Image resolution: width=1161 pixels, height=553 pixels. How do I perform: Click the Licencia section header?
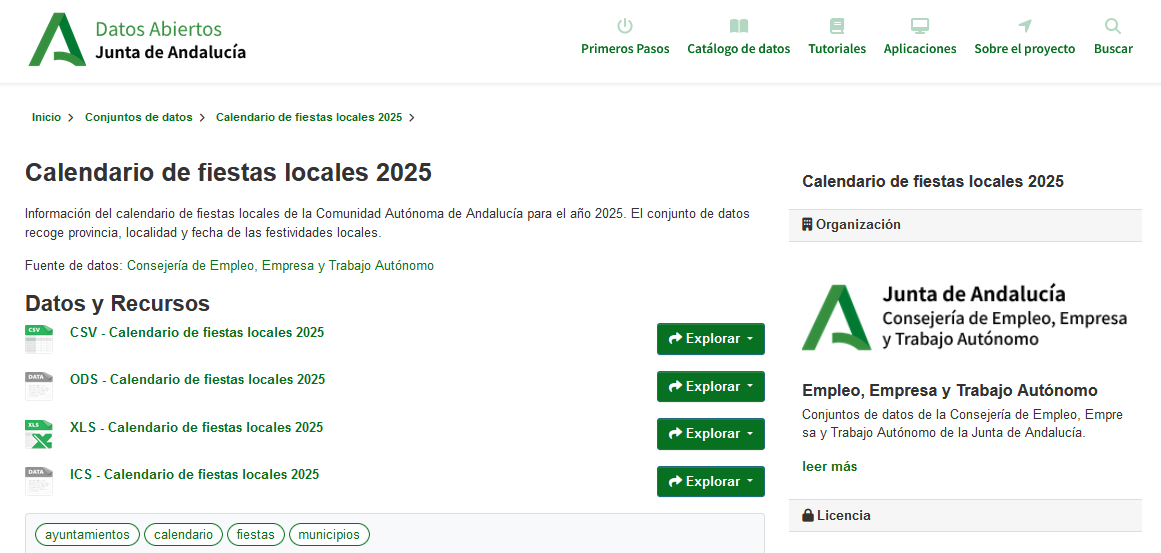[966, 515]
